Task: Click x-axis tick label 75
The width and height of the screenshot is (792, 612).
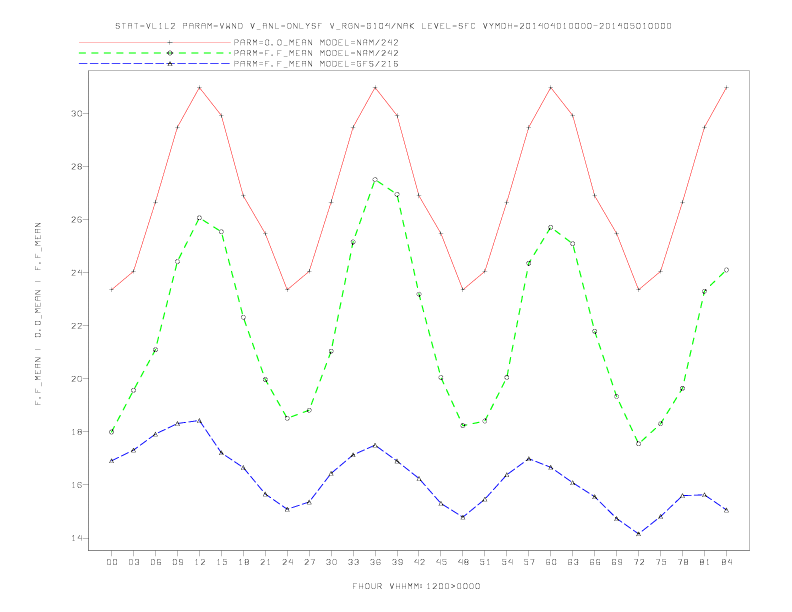Action: click(x=661, y=562)
